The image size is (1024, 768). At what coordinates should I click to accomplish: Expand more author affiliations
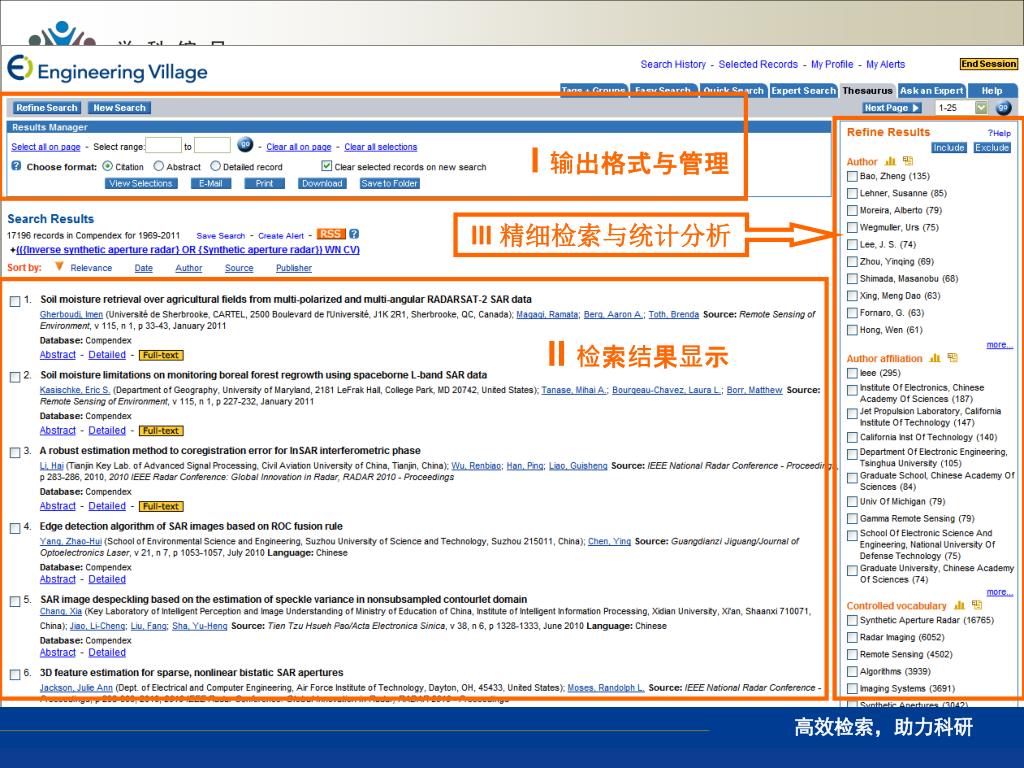pyautogui.click(x=999, y=592)
